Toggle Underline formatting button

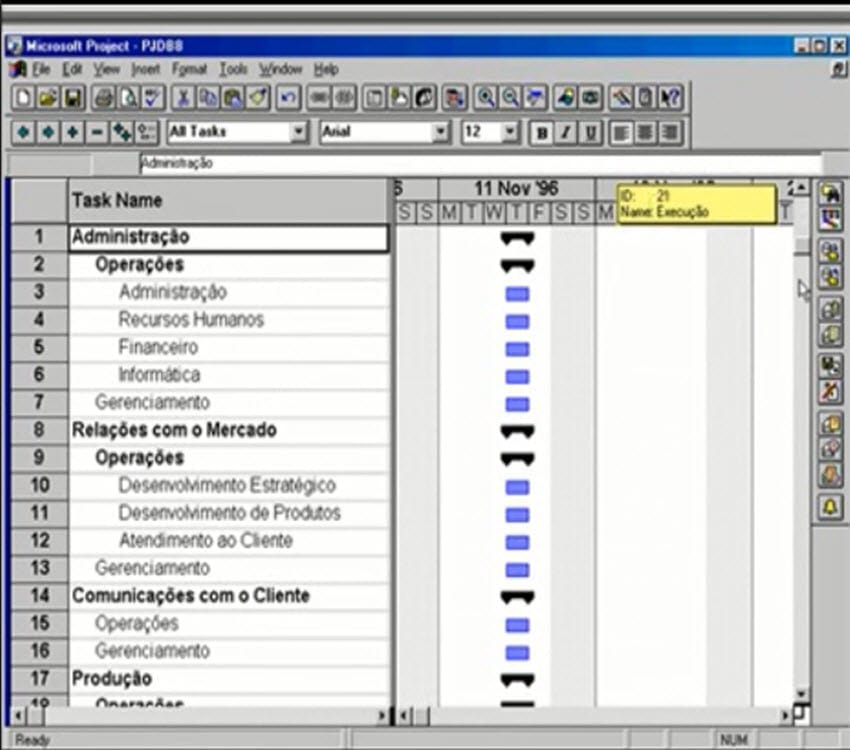[x=591, y=132]
